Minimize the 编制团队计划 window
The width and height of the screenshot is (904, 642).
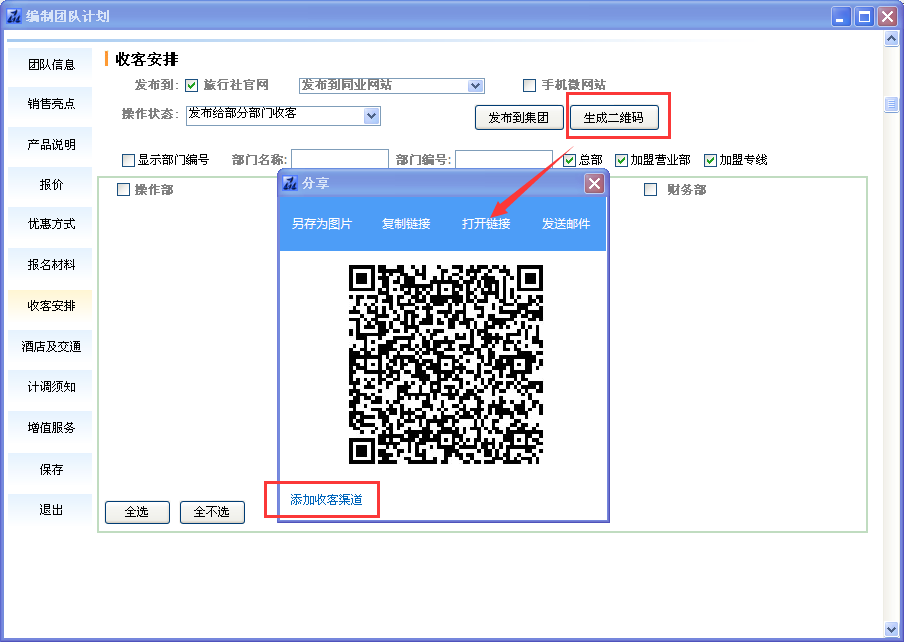point(841,17)
